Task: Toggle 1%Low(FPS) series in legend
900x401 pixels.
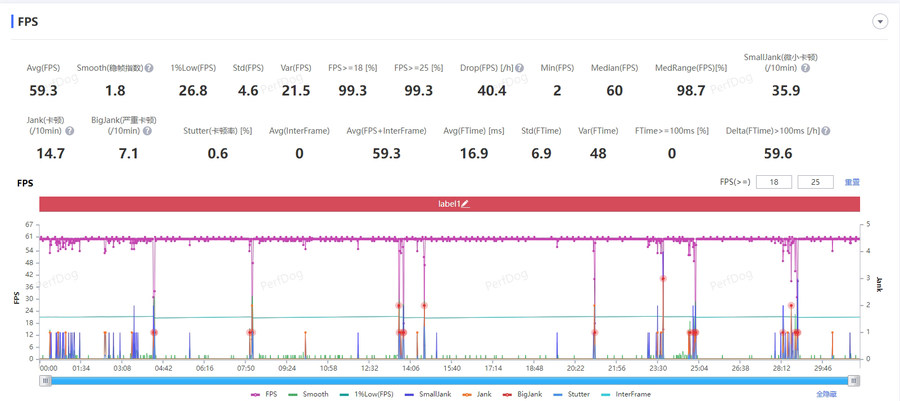Action: click(x=367, y=395)
